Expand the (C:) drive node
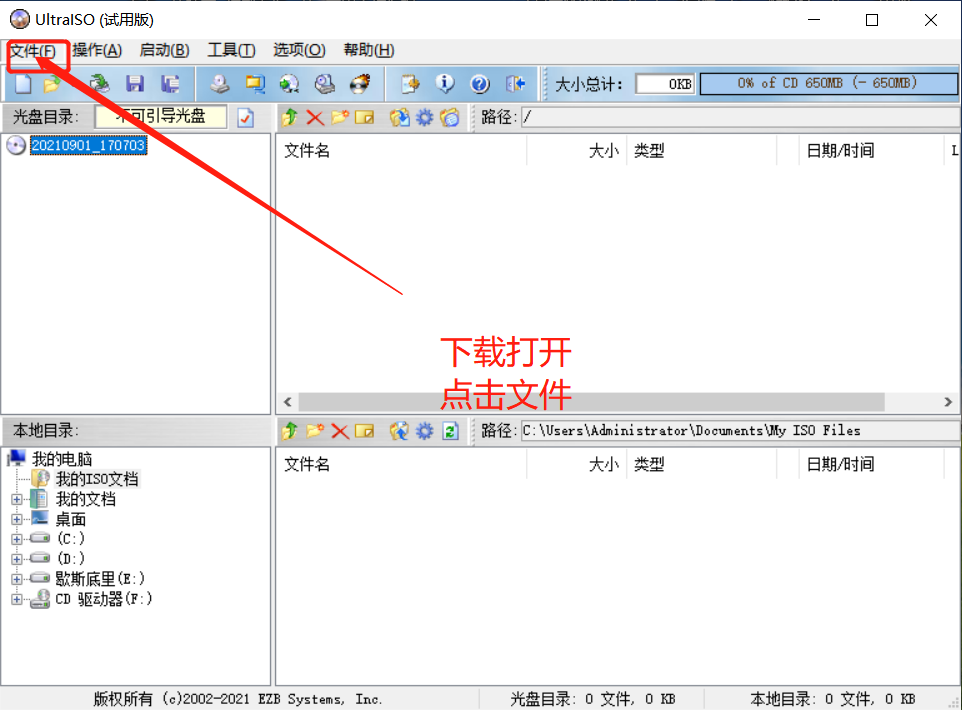The image size is (962, 710). (x=17, y=539)
